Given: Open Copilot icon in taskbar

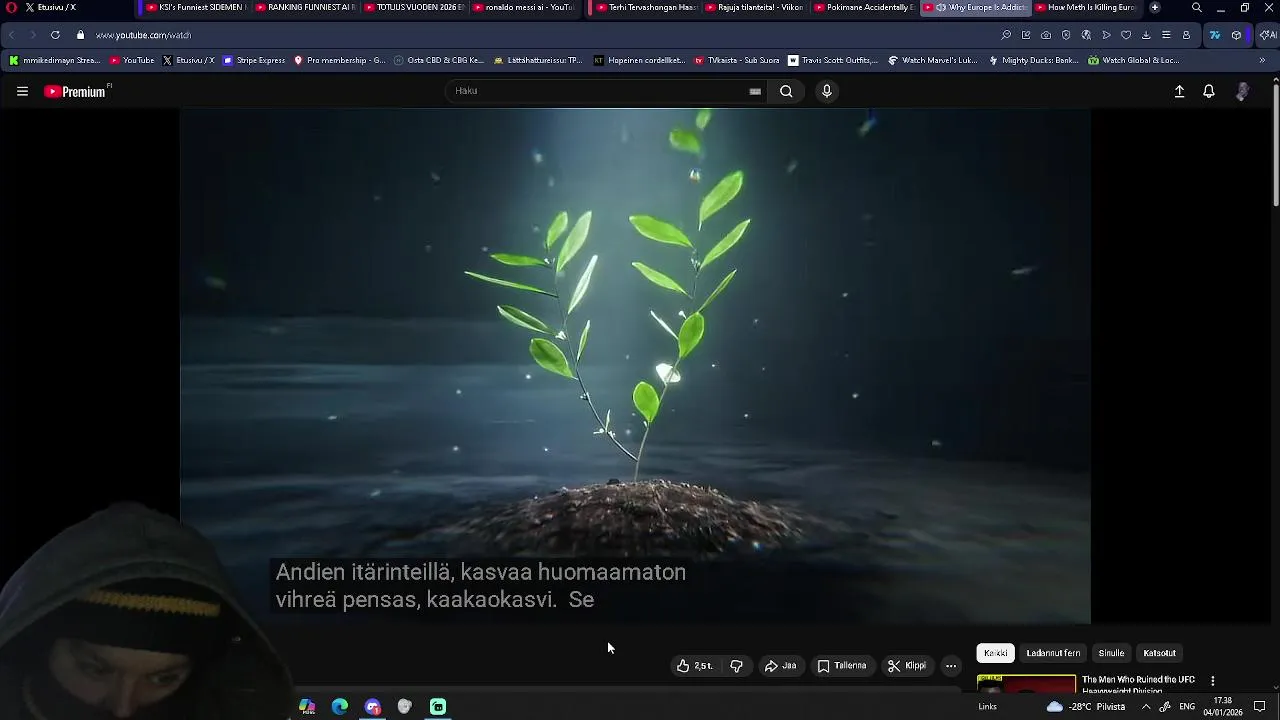Looking at the screenshot, I should 307,707.
